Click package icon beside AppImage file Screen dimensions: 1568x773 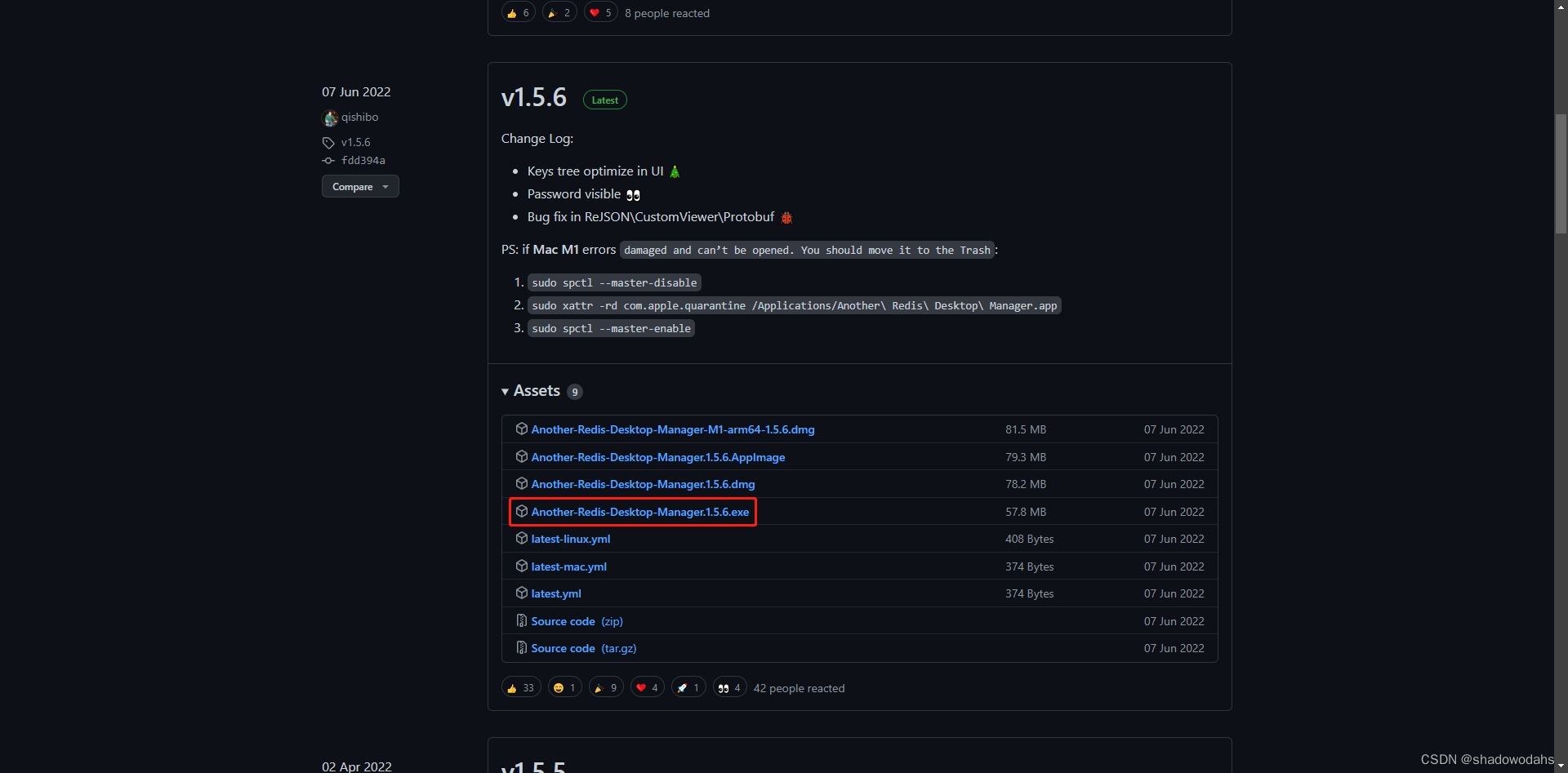(522, 456)
